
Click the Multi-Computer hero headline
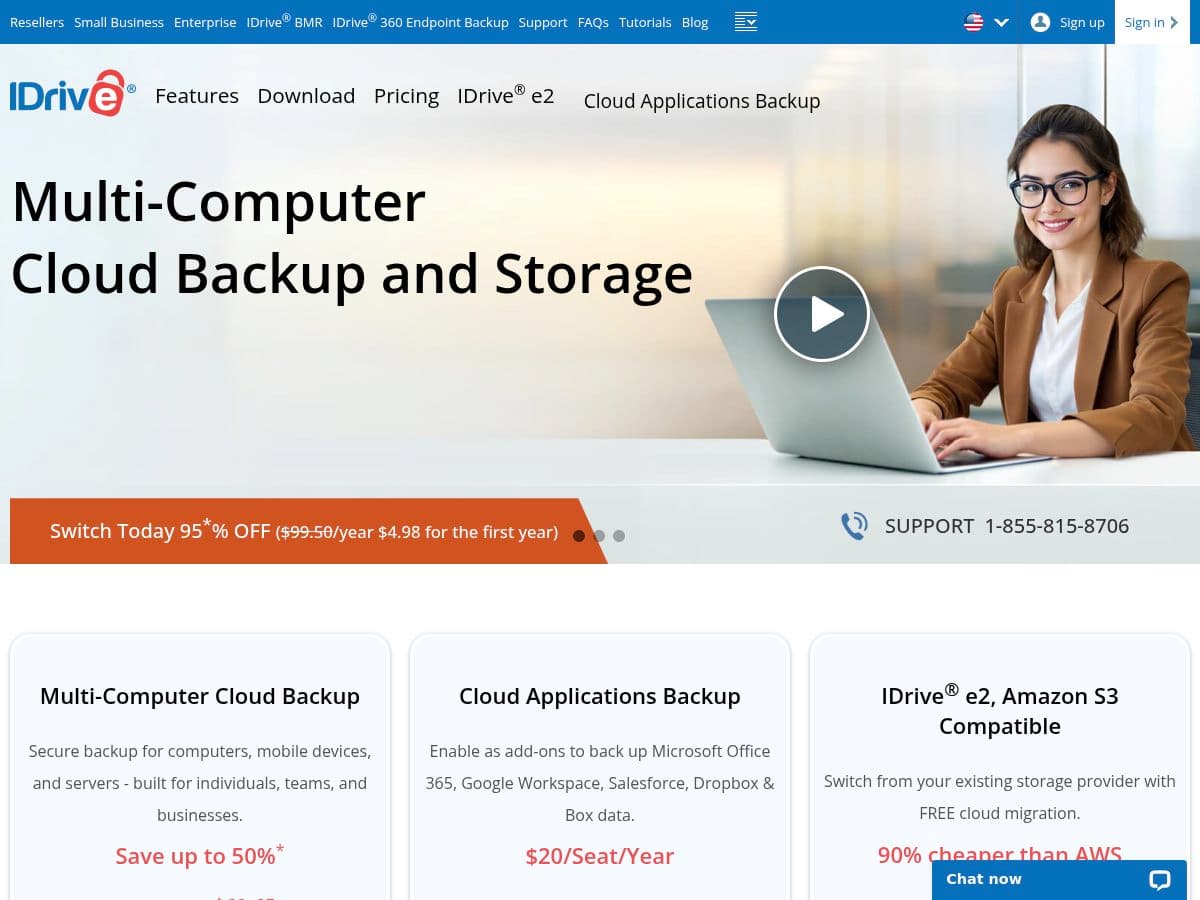[352, 238]
